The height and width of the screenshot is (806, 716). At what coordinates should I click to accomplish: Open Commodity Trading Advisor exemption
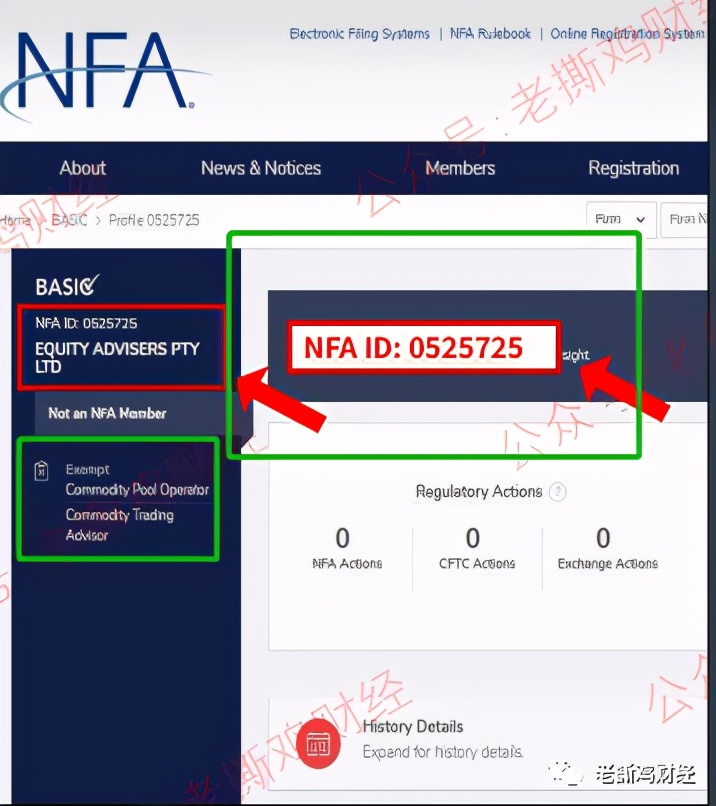119,525
